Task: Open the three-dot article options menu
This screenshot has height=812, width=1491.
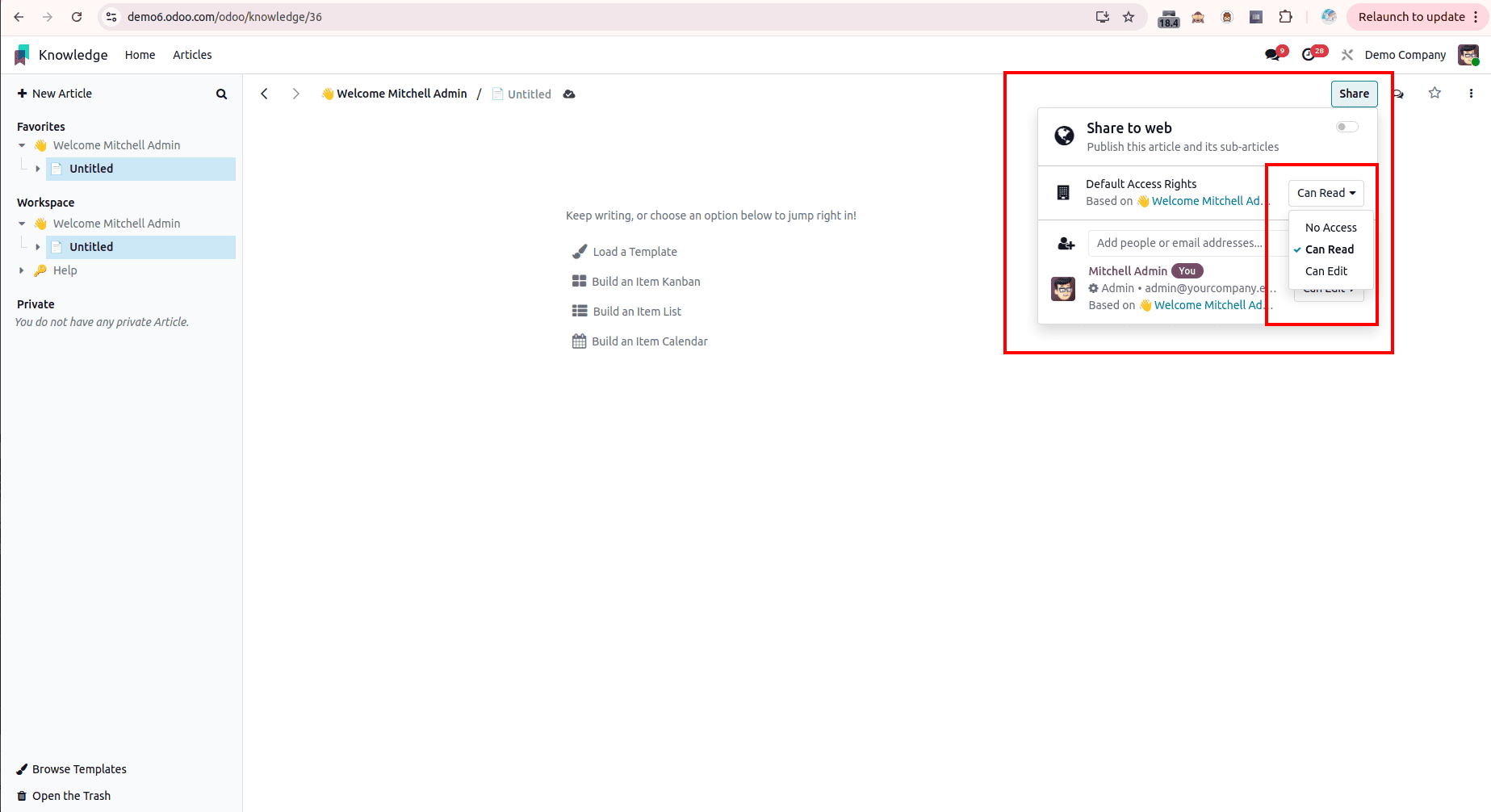Action: coord(1471,94)
